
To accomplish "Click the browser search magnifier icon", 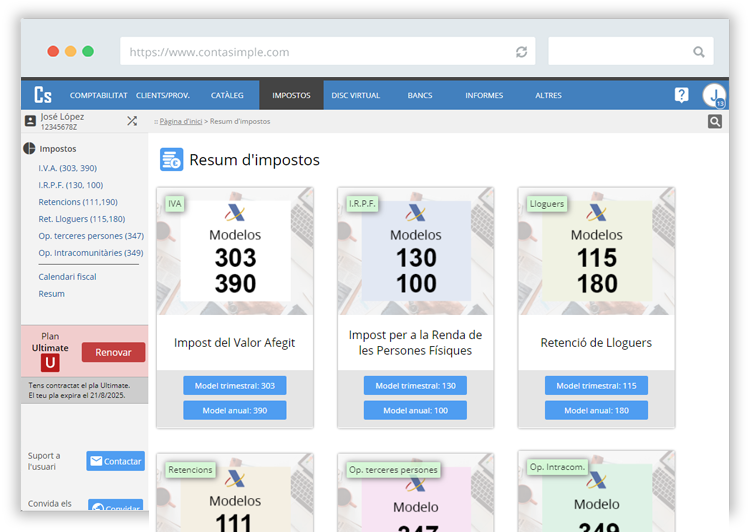I will click(x=699, y=52).
